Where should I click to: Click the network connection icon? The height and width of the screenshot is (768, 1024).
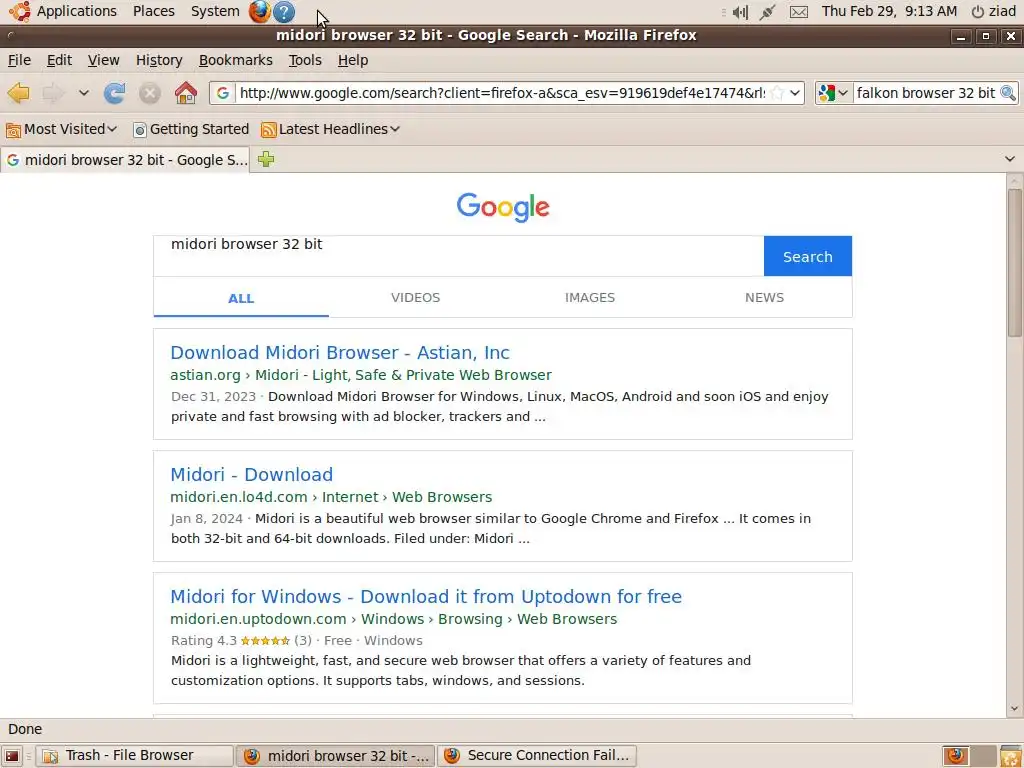(767, 12)
